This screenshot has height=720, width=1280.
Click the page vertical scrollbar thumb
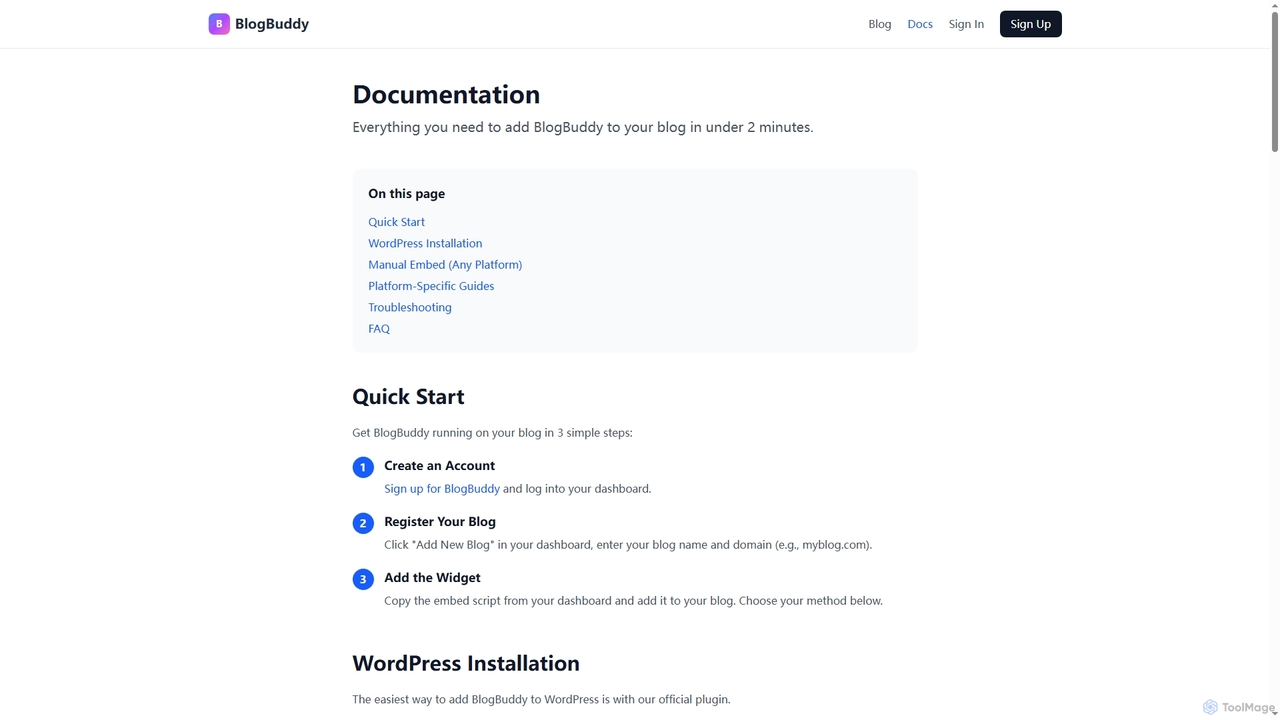1274,82
